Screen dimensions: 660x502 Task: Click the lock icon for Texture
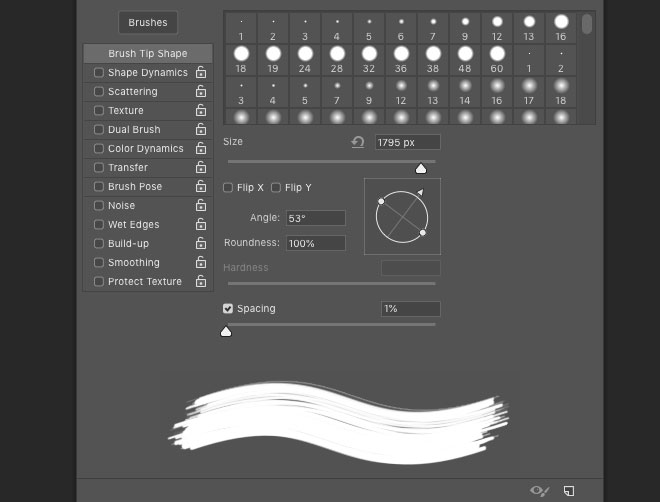pos(201,110)
